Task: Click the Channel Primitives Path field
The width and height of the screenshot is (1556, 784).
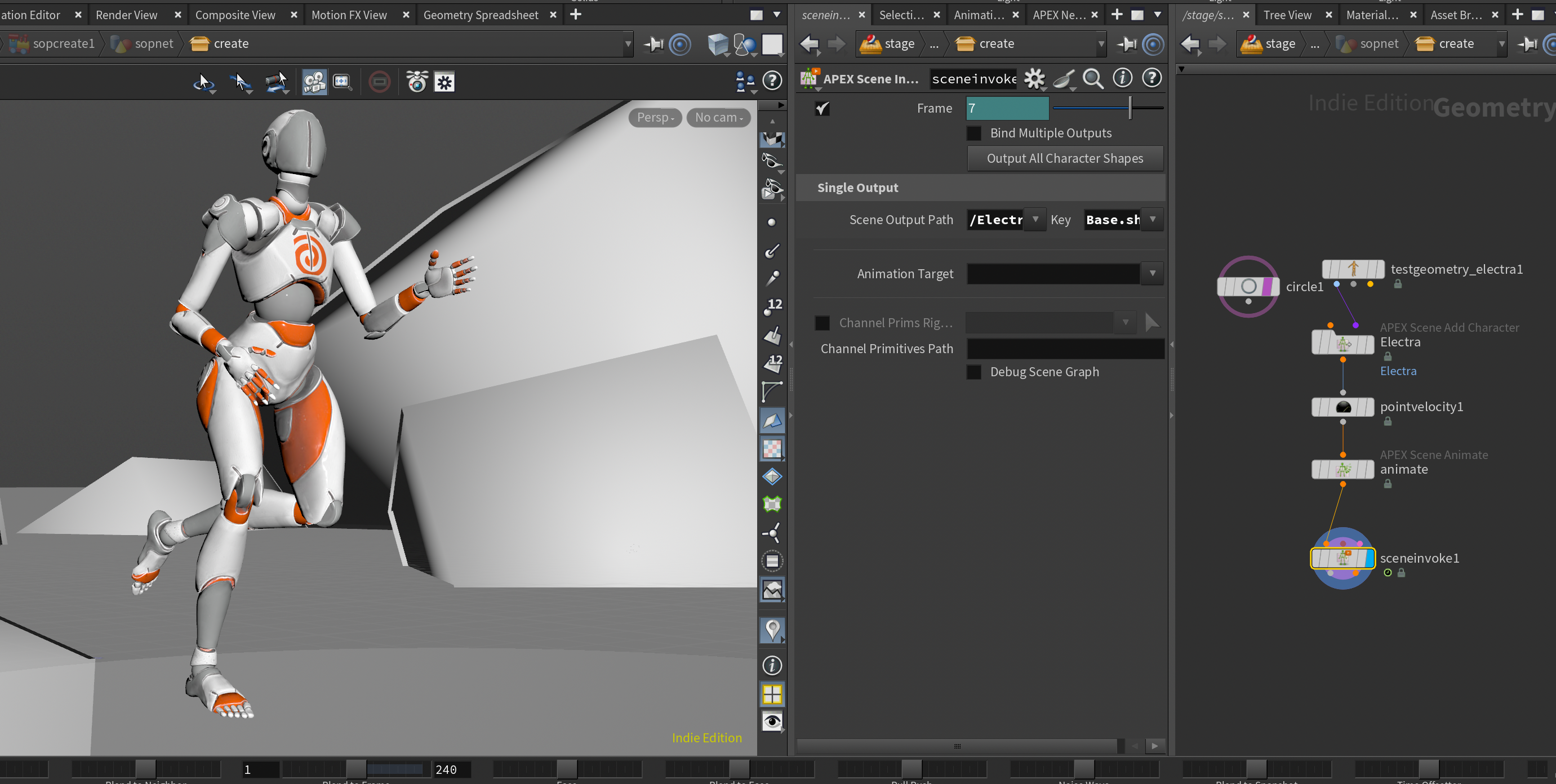Action: click(1065, 349)
